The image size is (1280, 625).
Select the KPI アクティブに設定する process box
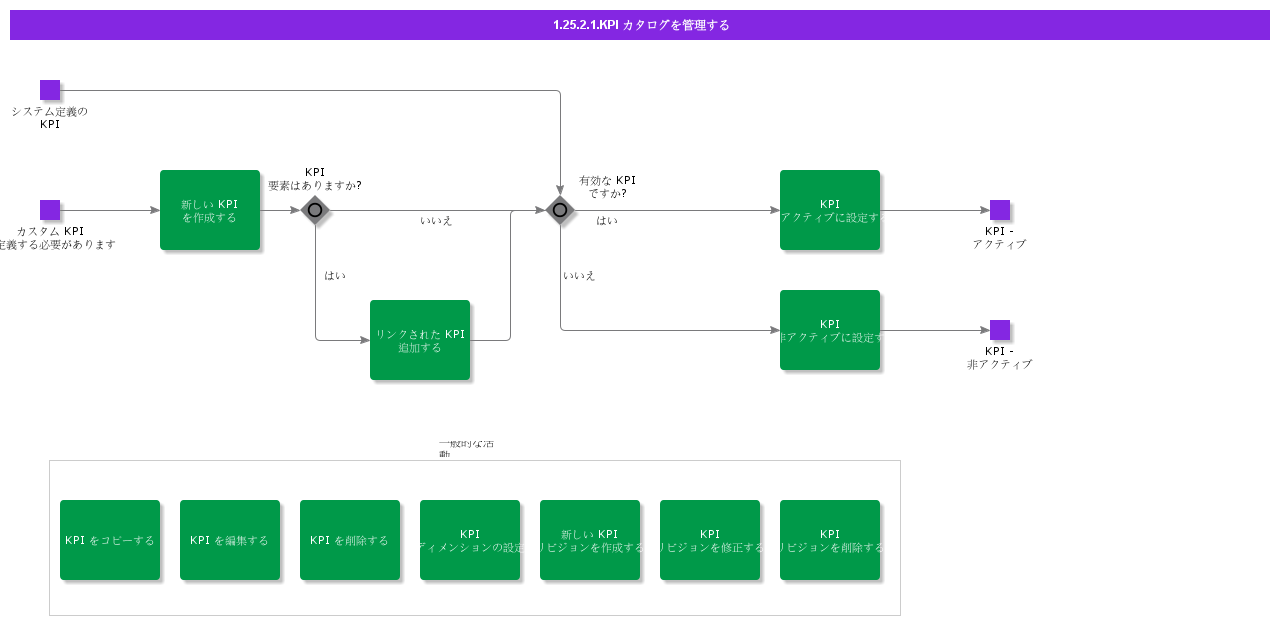point(830,210)
